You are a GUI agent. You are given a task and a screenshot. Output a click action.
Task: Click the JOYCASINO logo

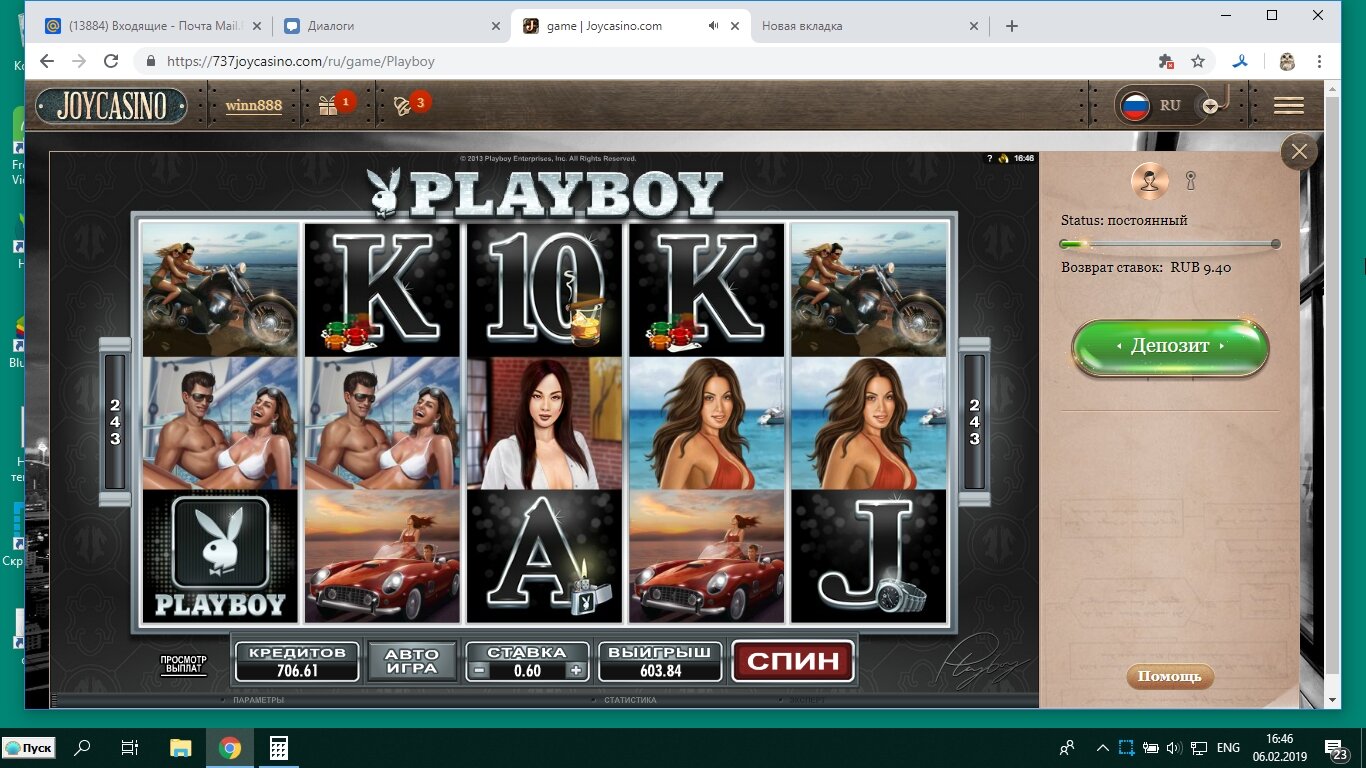tap(111, 106)
